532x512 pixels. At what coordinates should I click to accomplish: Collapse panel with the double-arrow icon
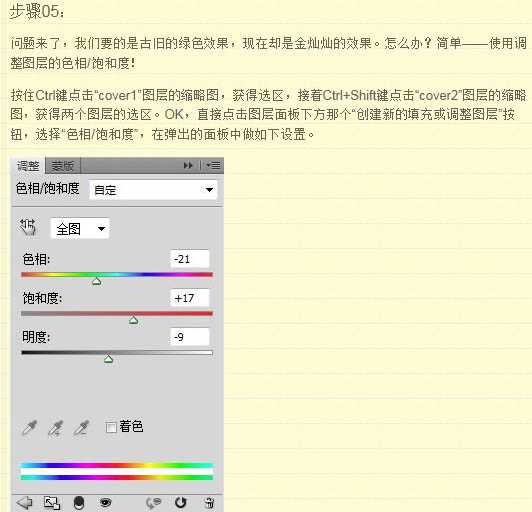(x=188, y=165)
